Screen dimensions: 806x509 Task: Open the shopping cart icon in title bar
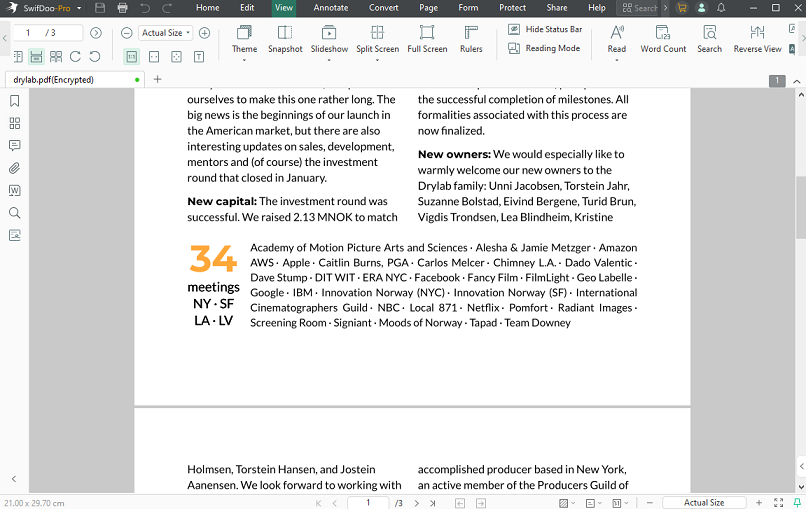(x=682, y=8)
